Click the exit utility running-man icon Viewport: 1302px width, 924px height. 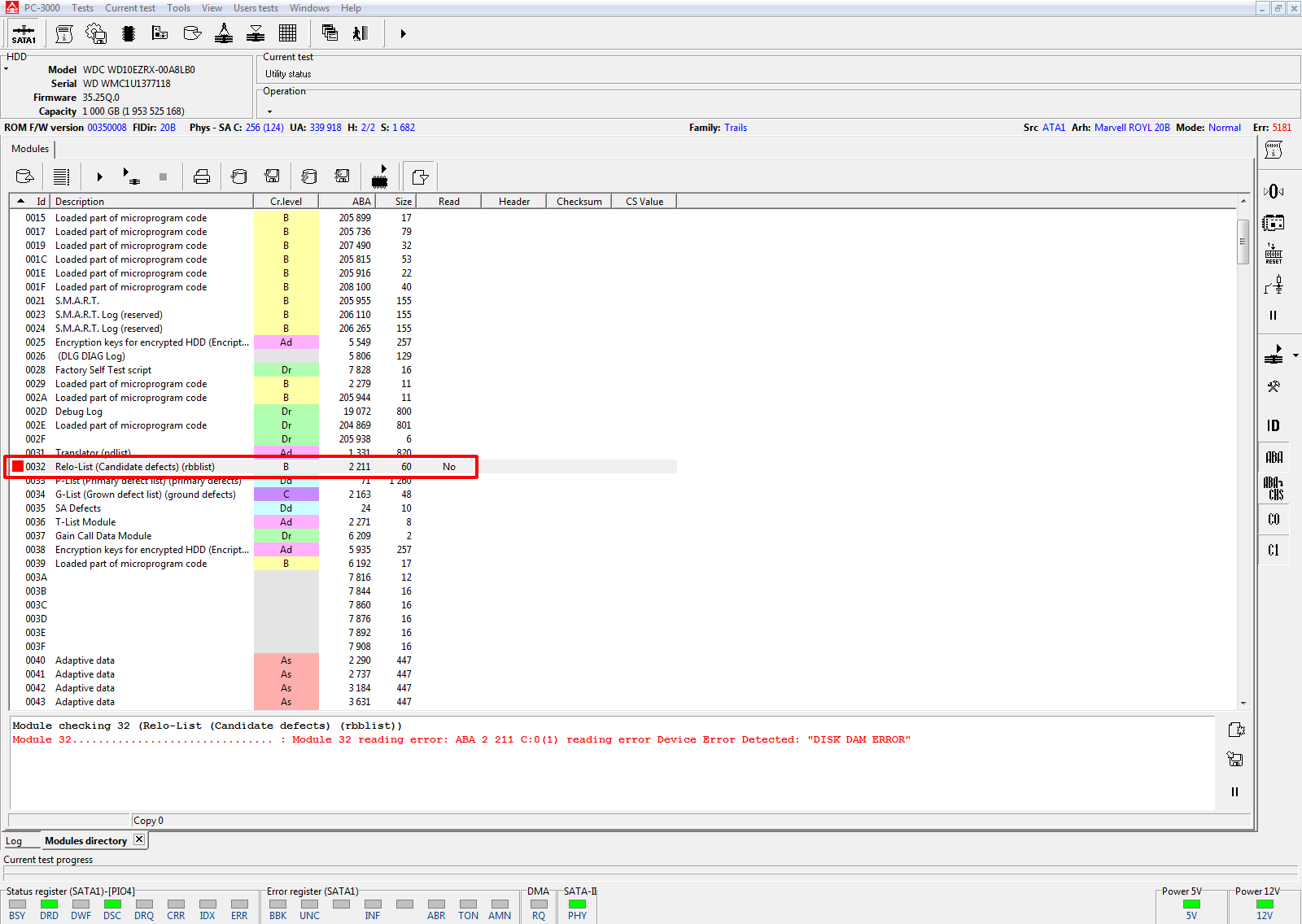point(360,33)
